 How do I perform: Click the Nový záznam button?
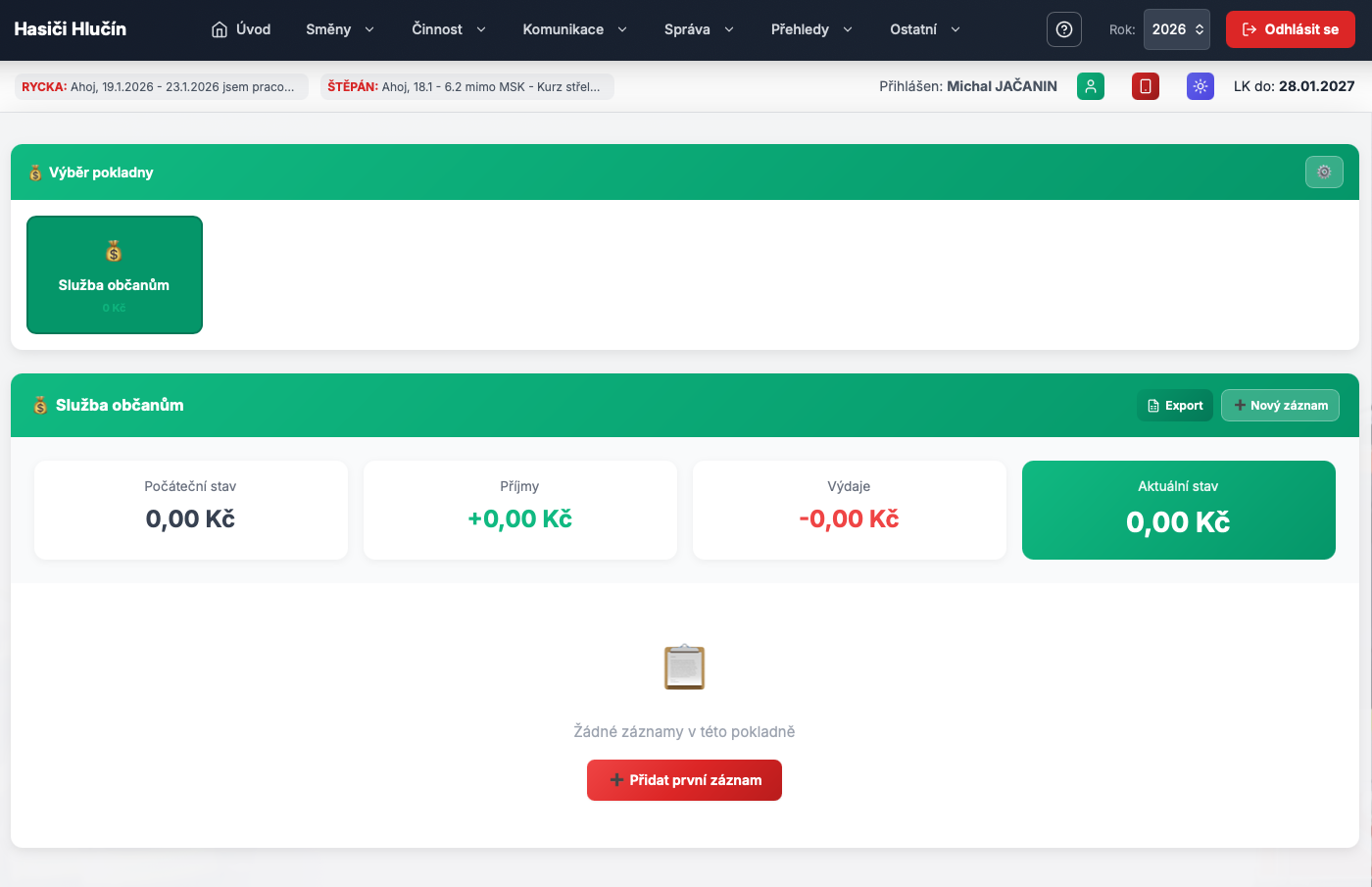1280,406
